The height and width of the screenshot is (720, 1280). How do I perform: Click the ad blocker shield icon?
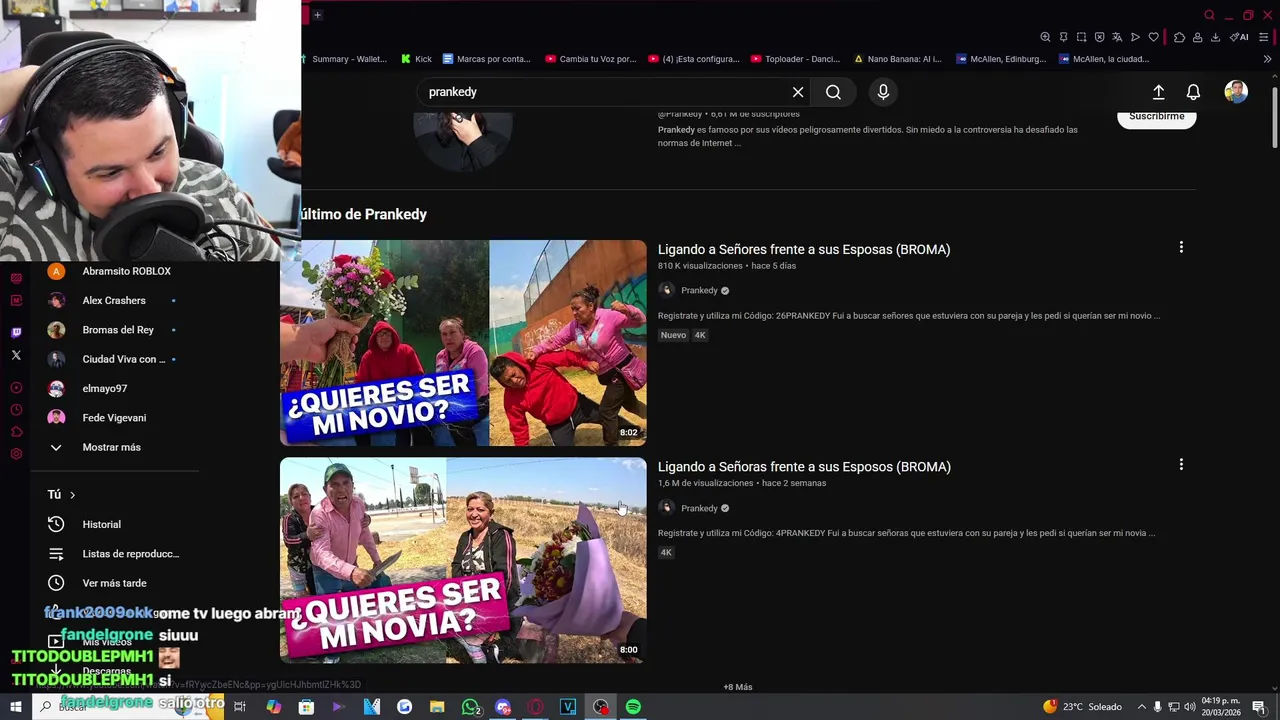tap(1099, 37)
